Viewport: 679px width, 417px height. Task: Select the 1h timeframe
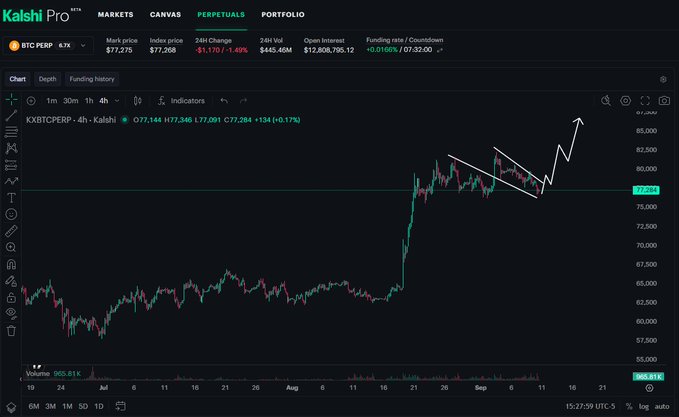89,101
